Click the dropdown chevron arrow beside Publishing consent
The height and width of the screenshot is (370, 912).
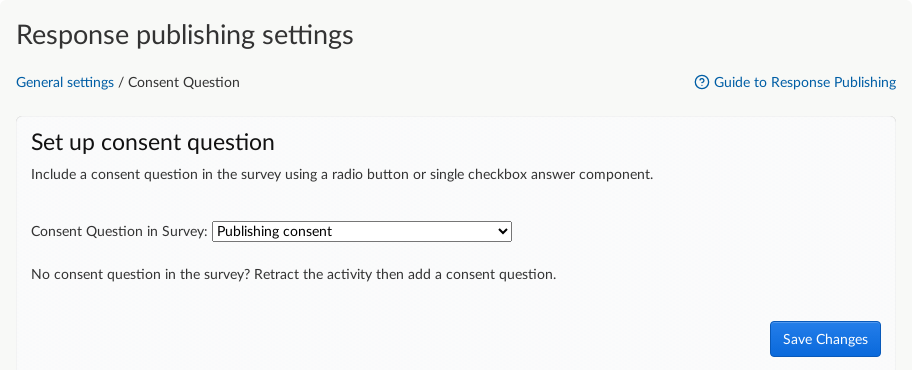tap(503, 232)
